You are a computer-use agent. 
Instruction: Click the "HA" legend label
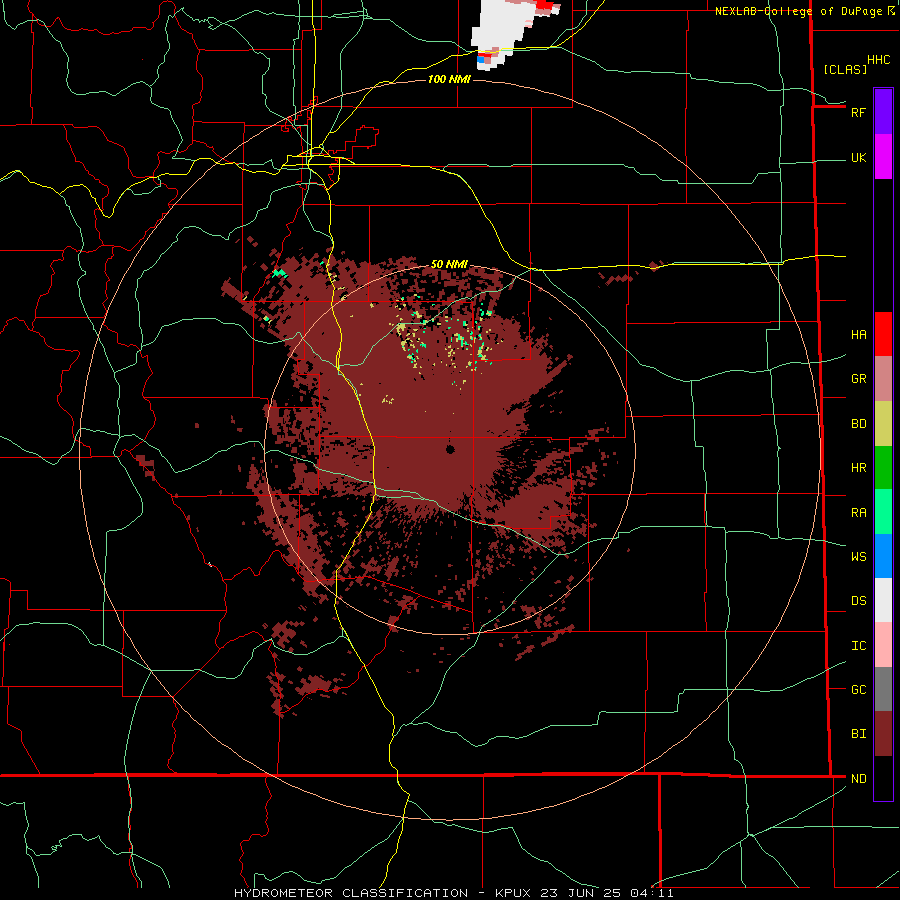coord(858,335)
